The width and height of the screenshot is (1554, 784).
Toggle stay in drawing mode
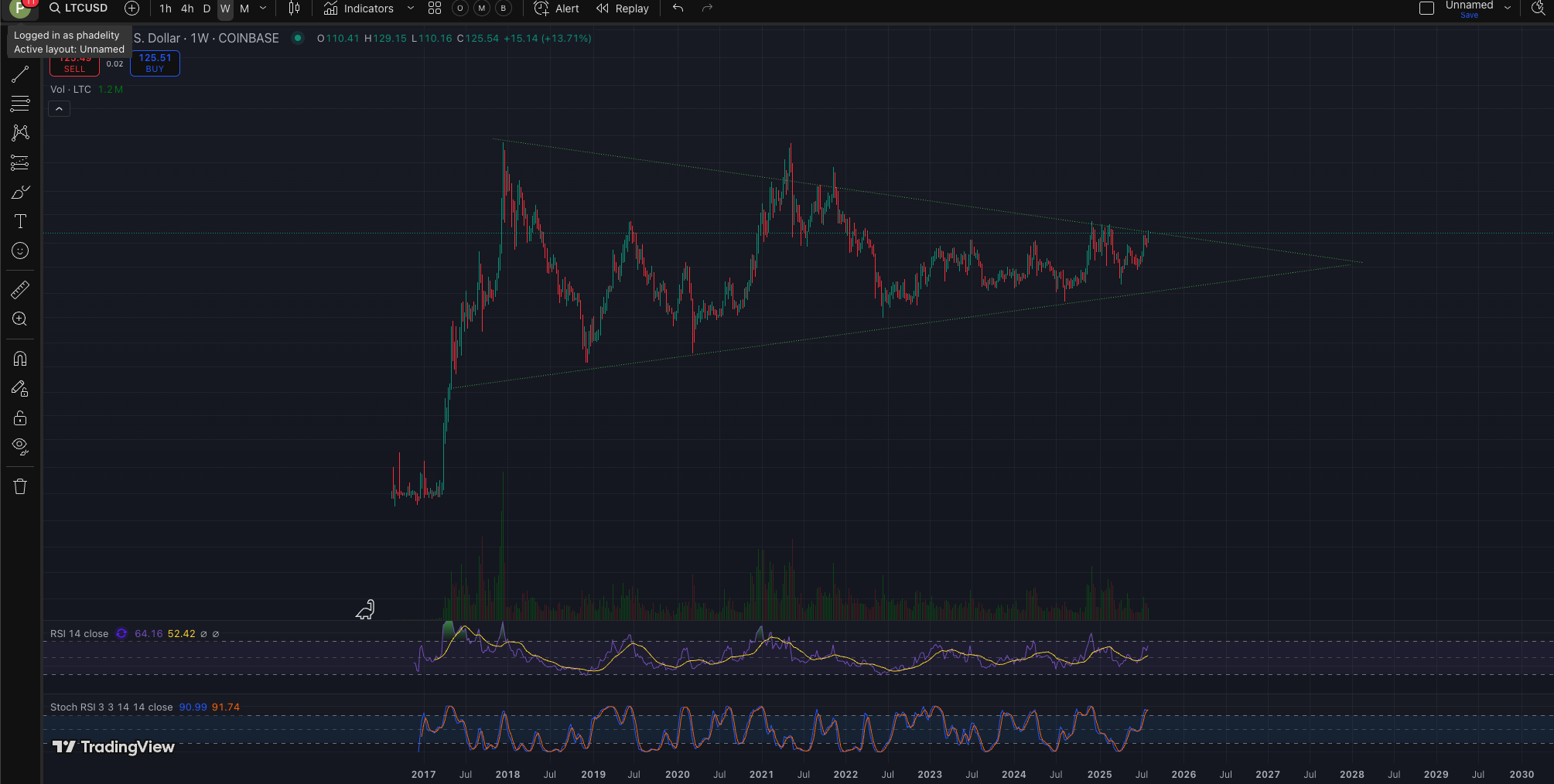tap(20, 388)
